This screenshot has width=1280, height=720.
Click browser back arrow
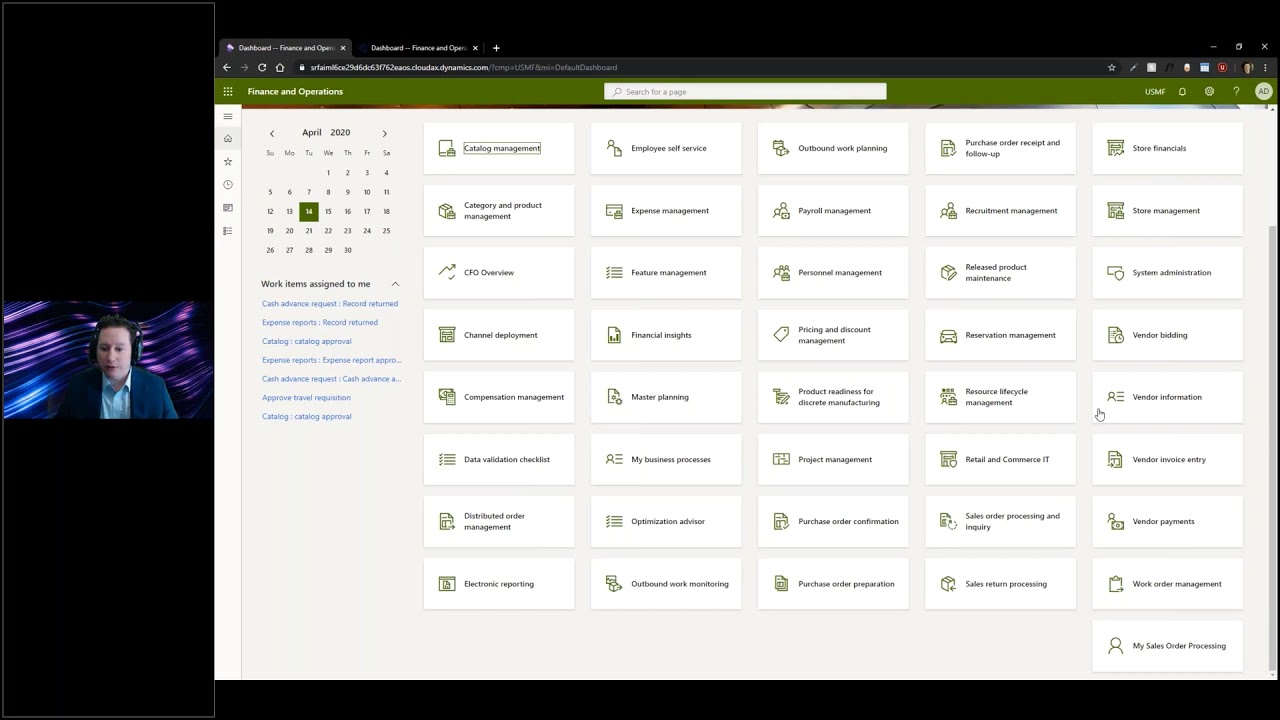(227, 67)
